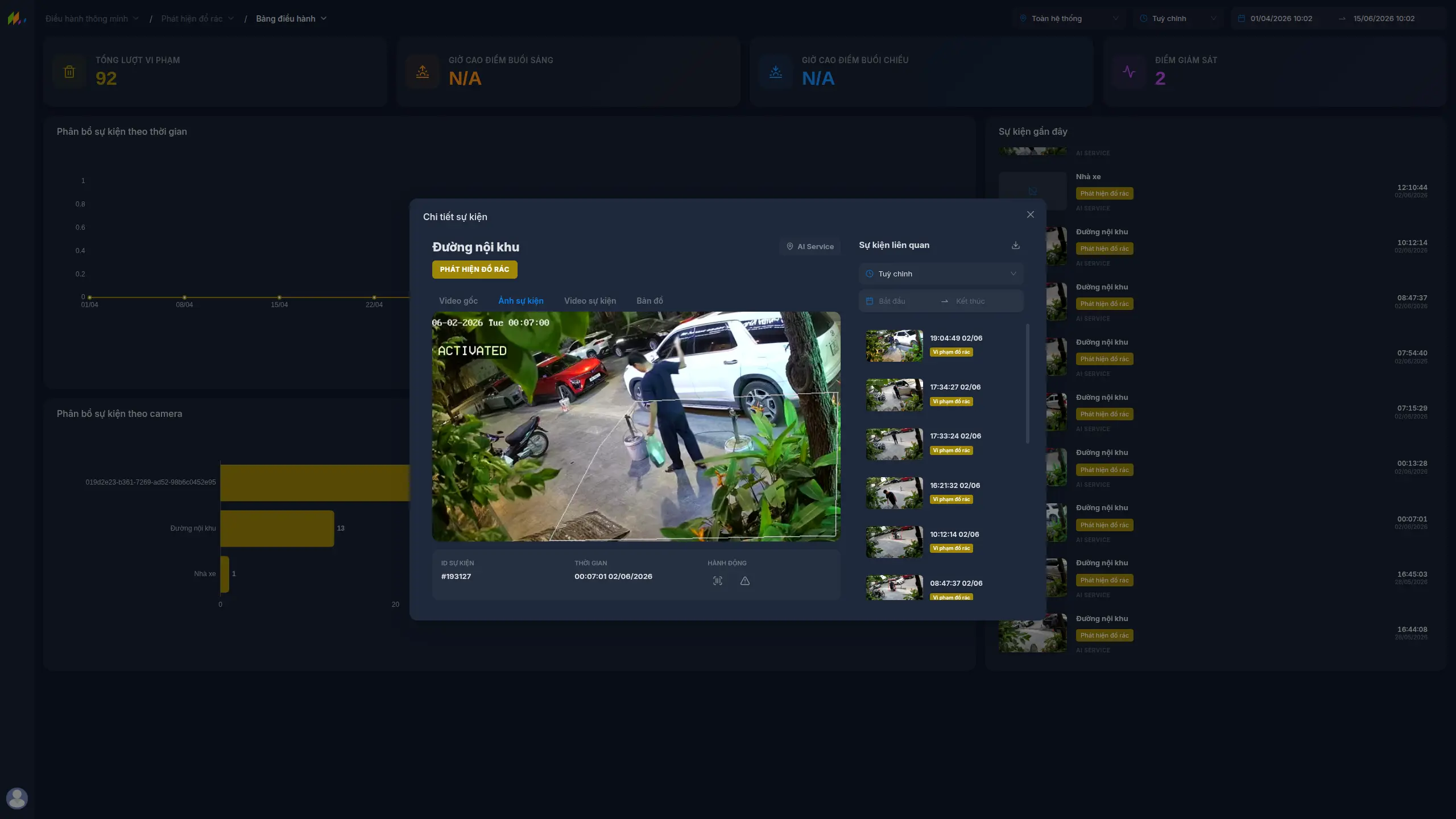Click the Kết thúc end date field
1456x819 pixels.
pyautogui.click(x=985, y=301)
